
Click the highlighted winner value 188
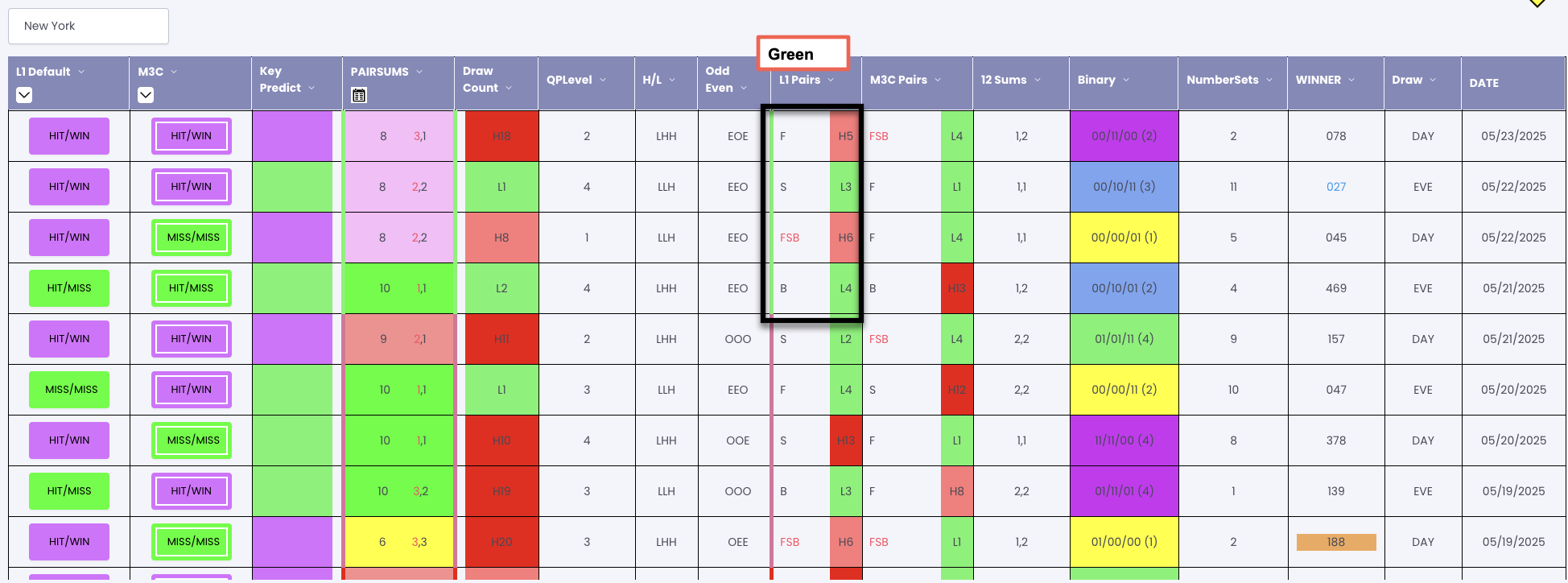tap(1336, 542)
